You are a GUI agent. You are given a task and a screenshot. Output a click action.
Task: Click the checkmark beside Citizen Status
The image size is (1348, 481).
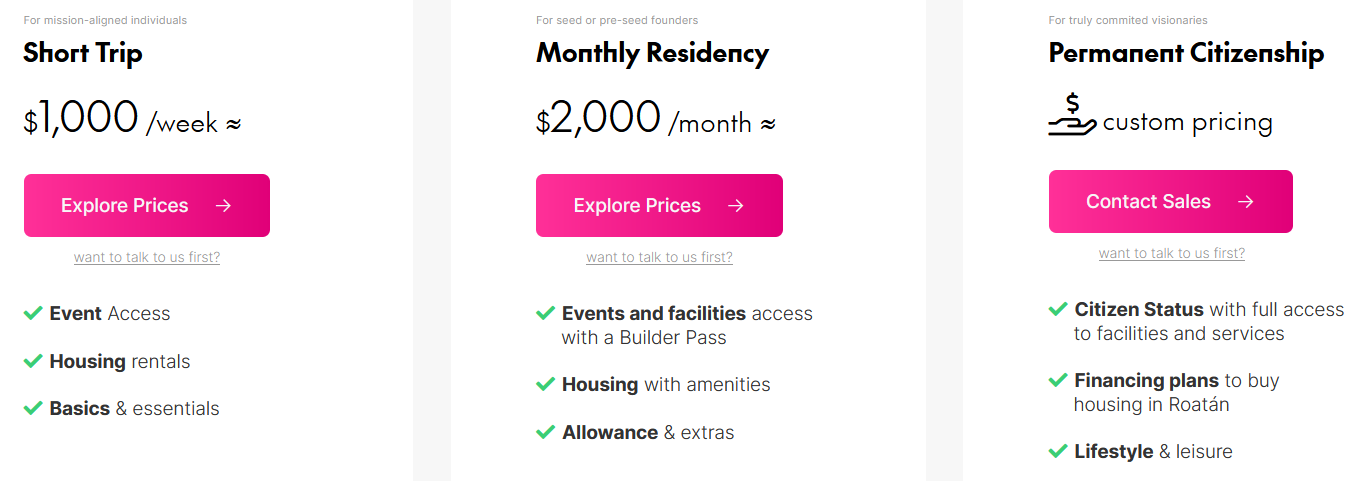click(x=1058, y=310)
